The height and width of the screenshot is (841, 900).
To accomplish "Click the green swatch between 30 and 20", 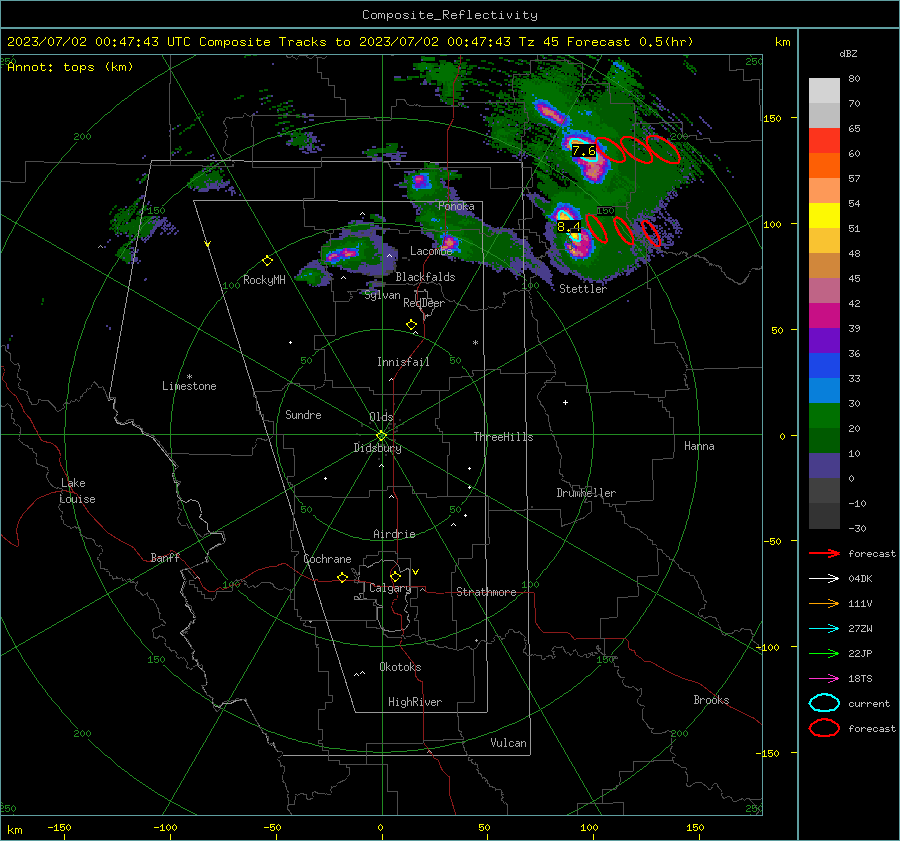I will [824, 416].
